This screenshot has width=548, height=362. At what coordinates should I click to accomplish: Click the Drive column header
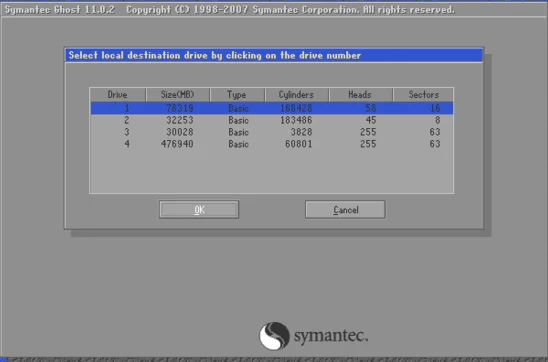[x=118, y=95]
